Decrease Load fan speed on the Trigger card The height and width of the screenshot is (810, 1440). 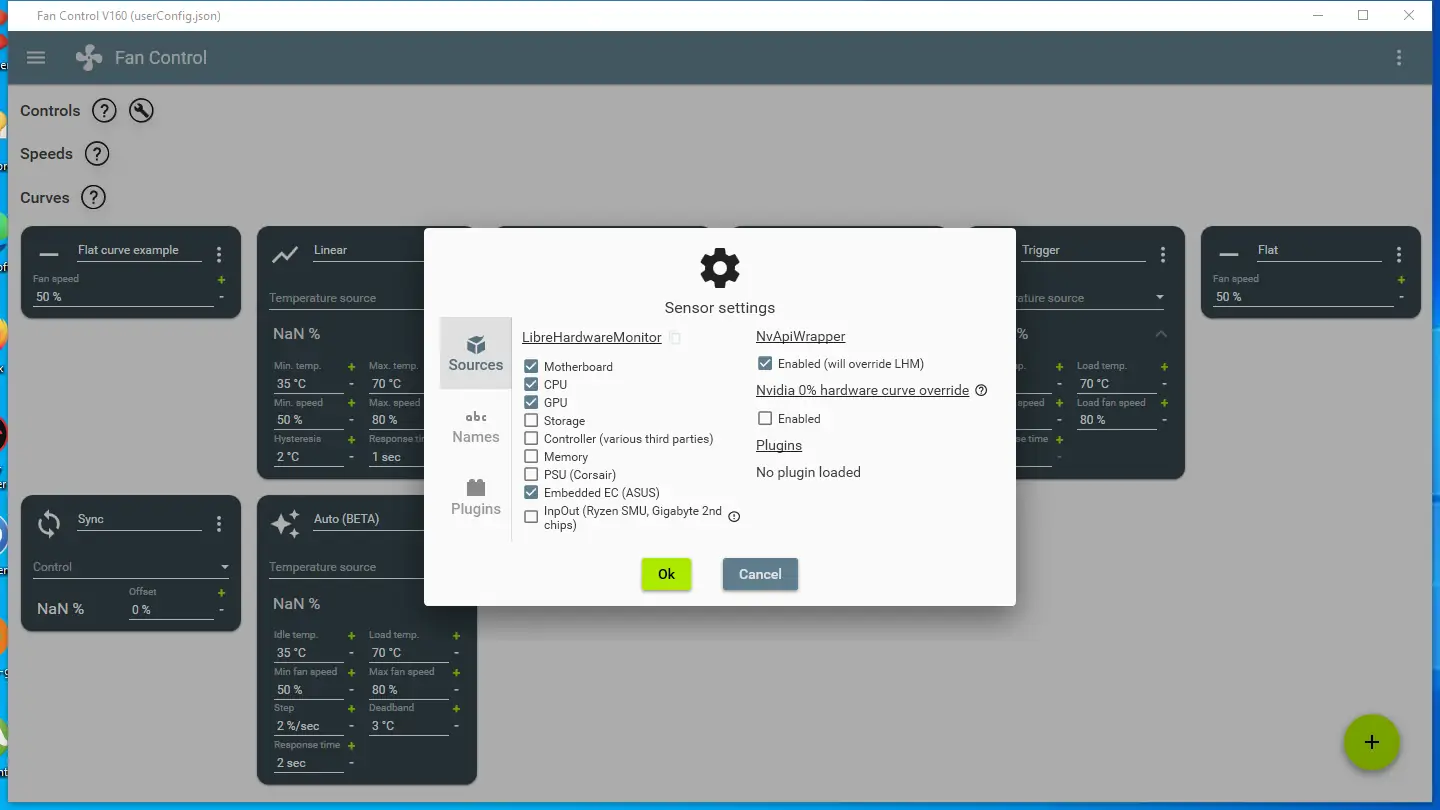(1164, 420)
